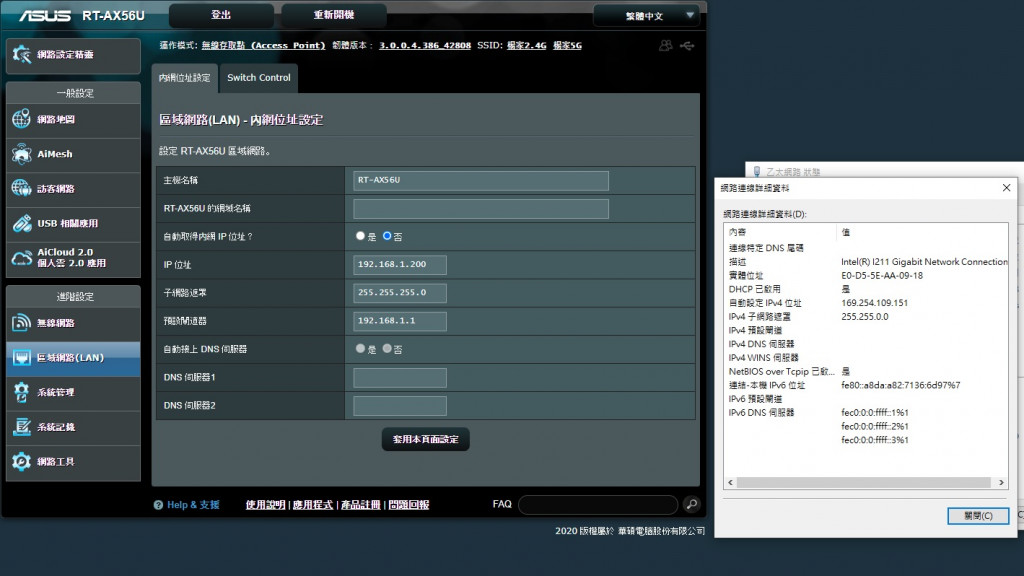This screenshot has width=1024, height=576.
Task: Open the Access Point operation mode link
Action: tap(263, 46)
